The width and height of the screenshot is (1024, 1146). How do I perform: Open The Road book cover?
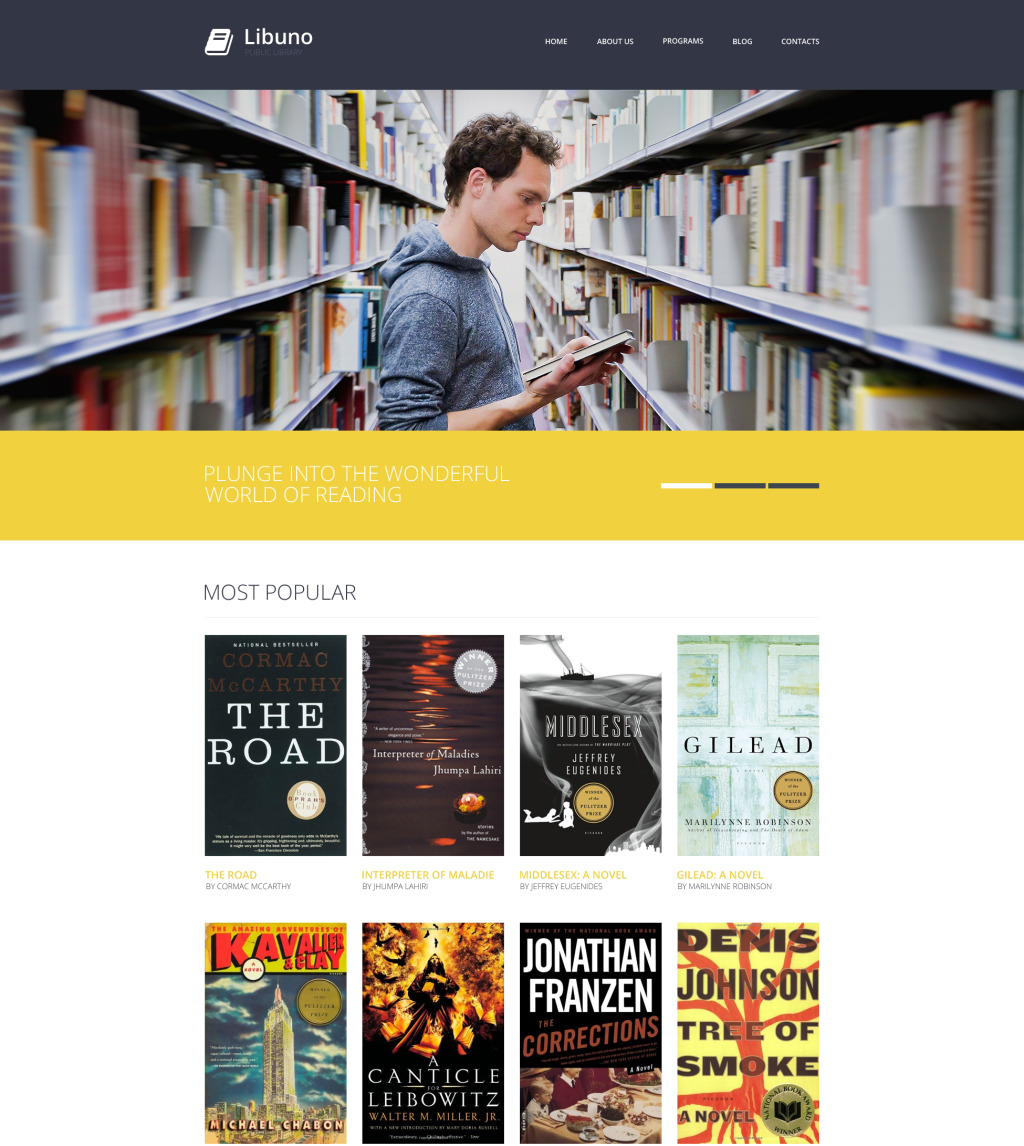(x=276, y=745)
